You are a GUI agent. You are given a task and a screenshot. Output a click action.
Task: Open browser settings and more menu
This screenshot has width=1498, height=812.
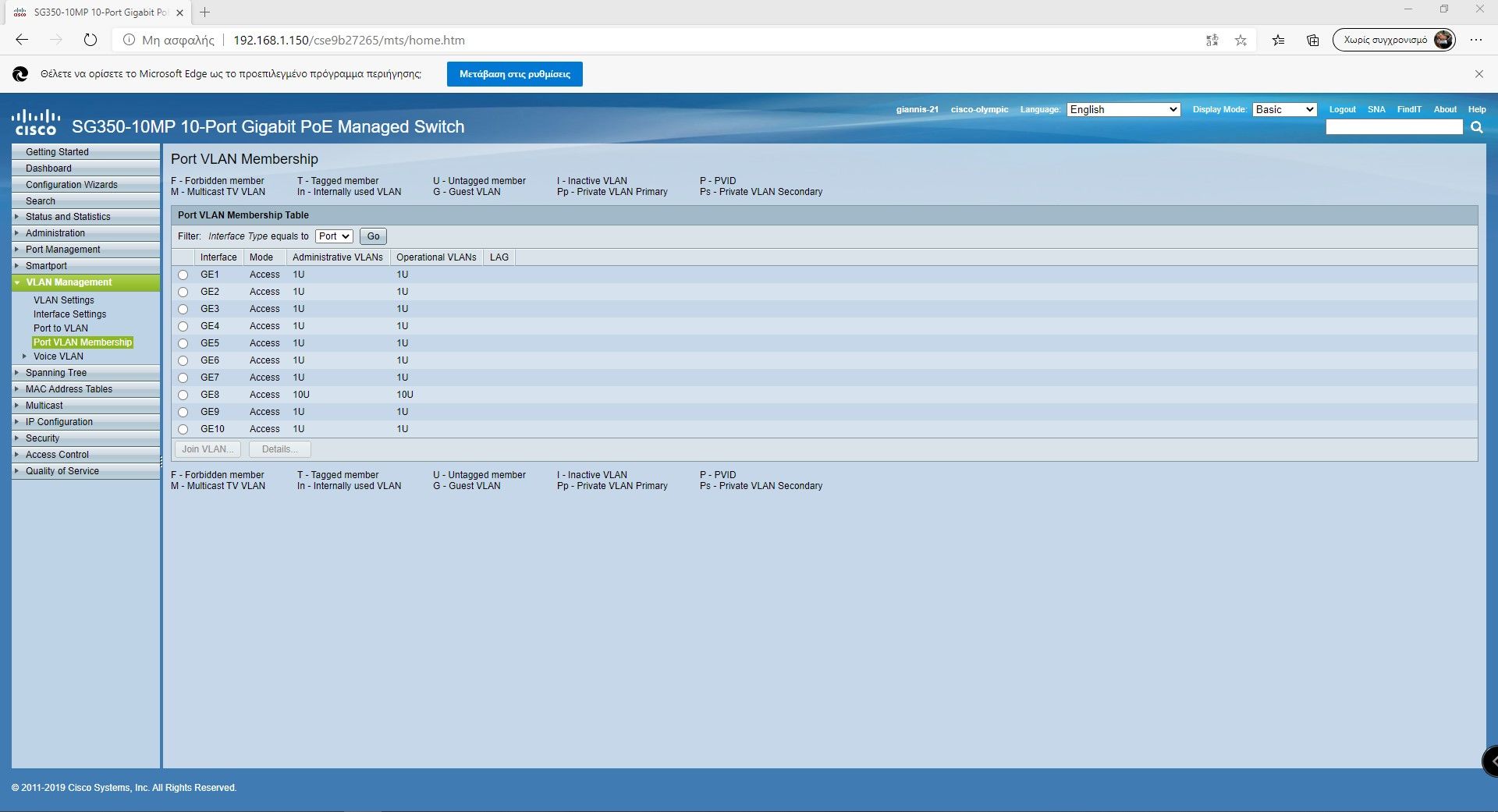point(1476,40)
